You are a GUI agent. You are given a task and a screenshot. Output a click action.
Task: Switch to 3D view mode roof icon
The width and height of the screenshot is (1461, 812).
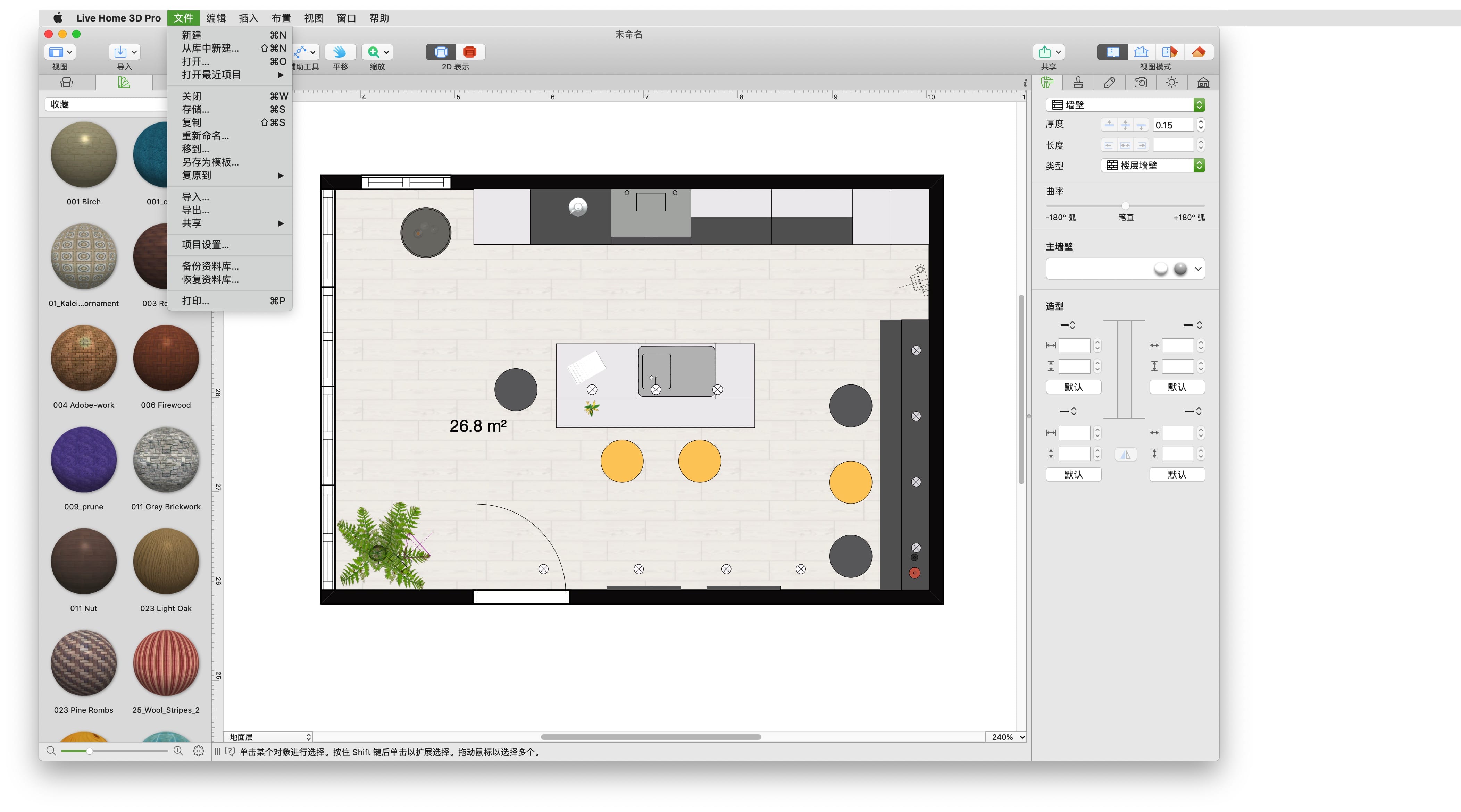click(1198, 52)
